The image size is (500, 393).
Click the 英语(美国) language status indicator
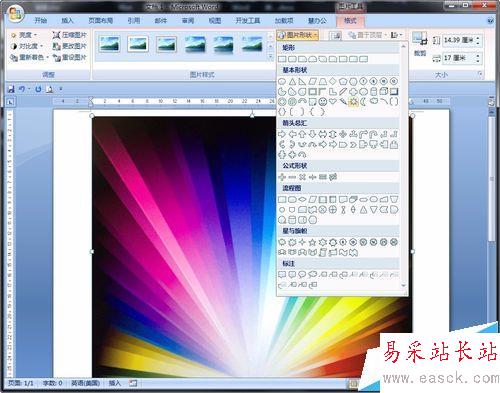pyautogui.click(x=85, y=383)
